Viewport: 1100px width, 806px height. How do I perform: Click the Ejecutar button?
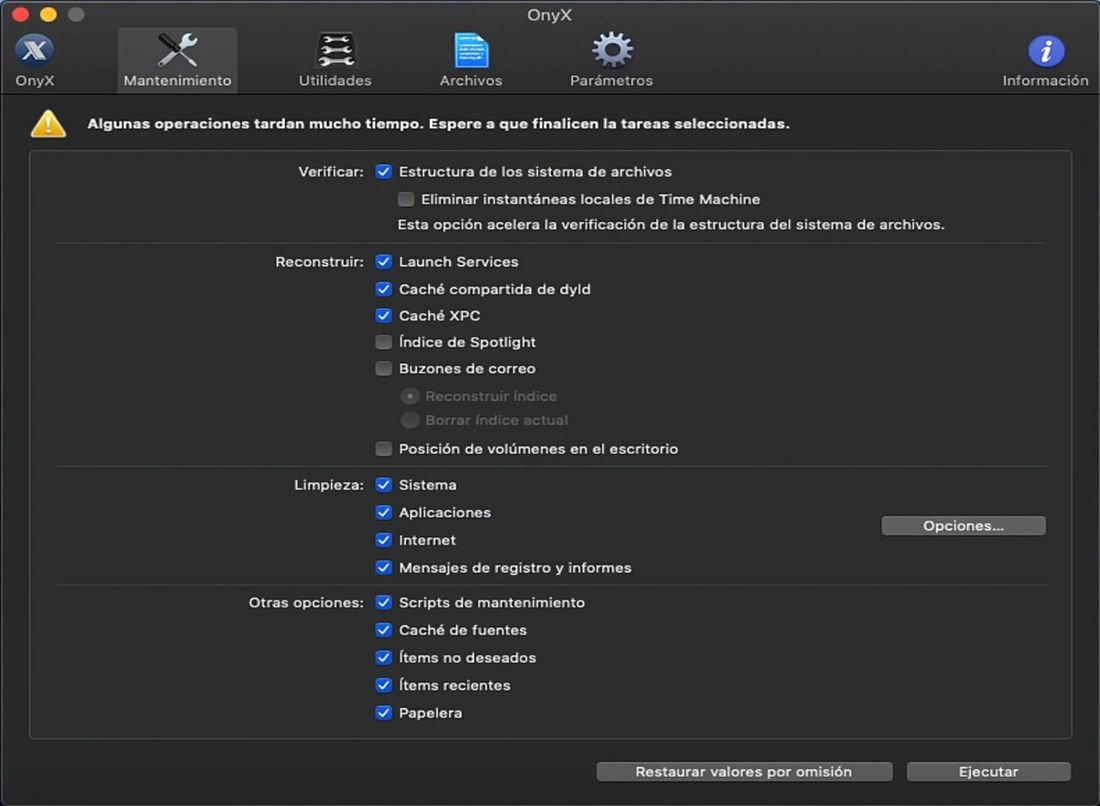(988, 772)
